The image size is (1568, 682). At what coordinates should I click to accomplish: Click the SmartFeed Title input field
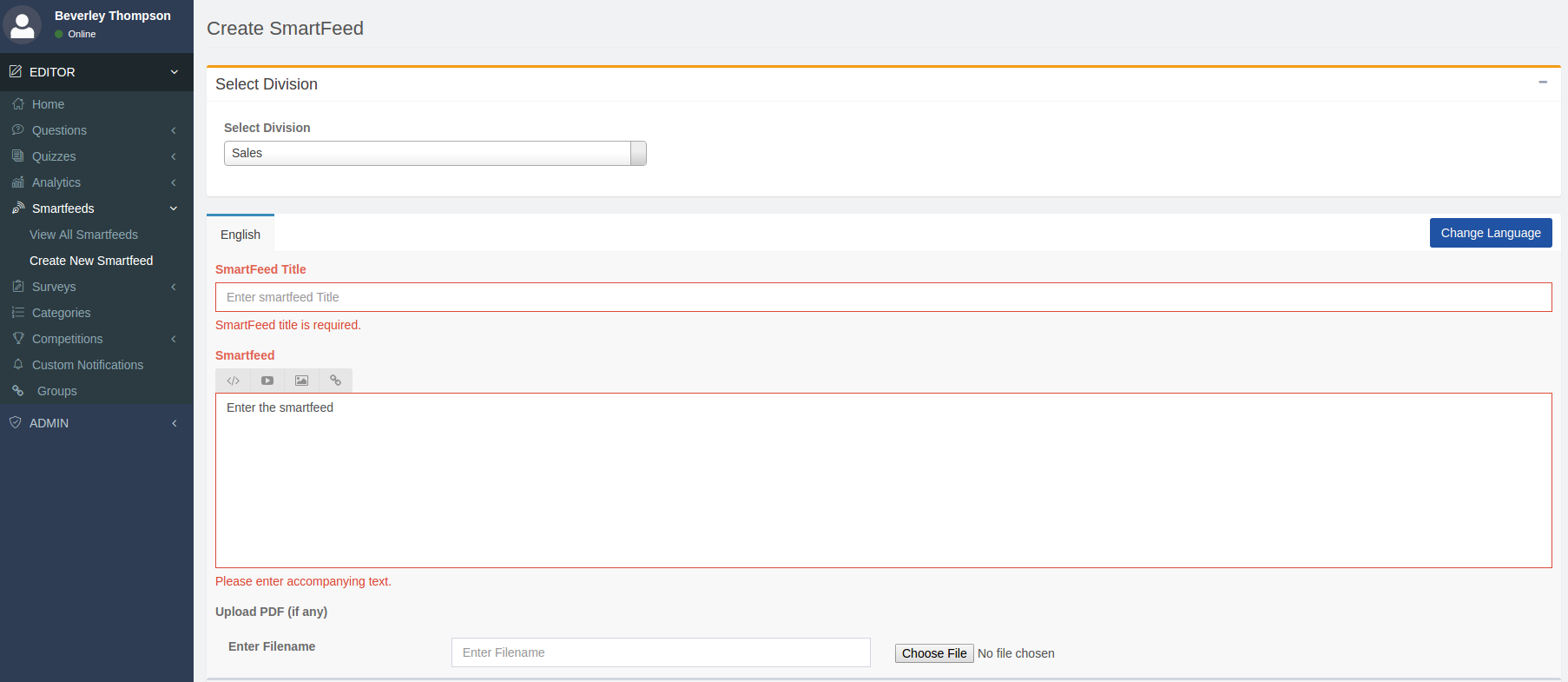click(x=883, y=297)
